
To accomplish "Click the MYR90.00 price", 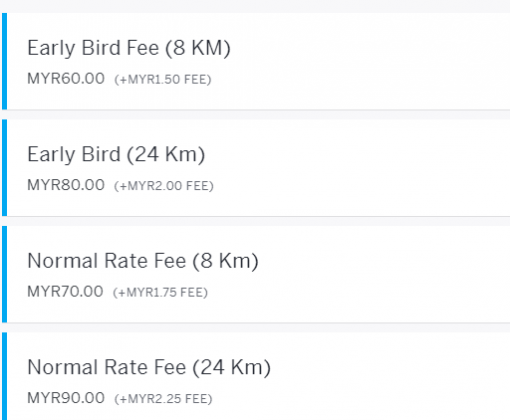I will pos(66,398).
